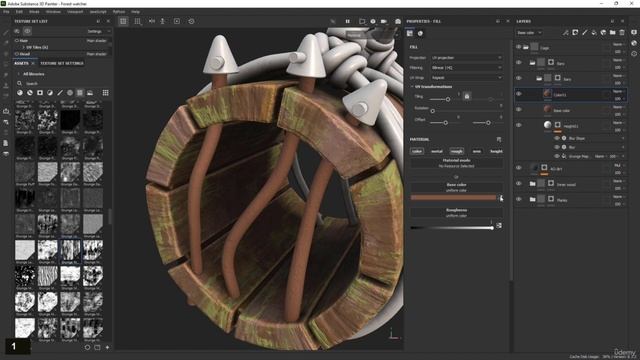Add a mask icon in Layers toolbar
The width and height of the screenshot is (640, 360).
coord(575,32)
